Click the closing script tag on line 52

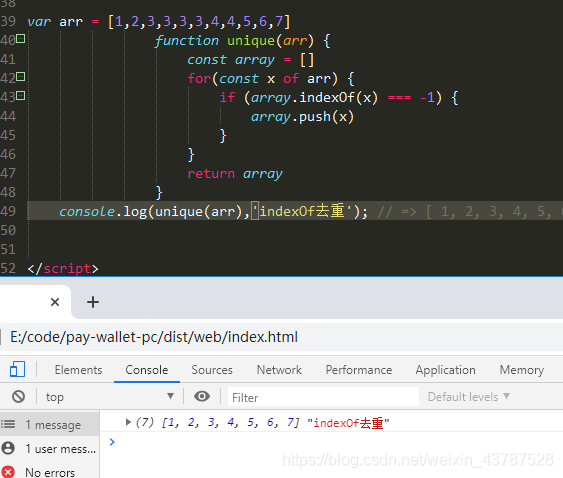[63, 269]
